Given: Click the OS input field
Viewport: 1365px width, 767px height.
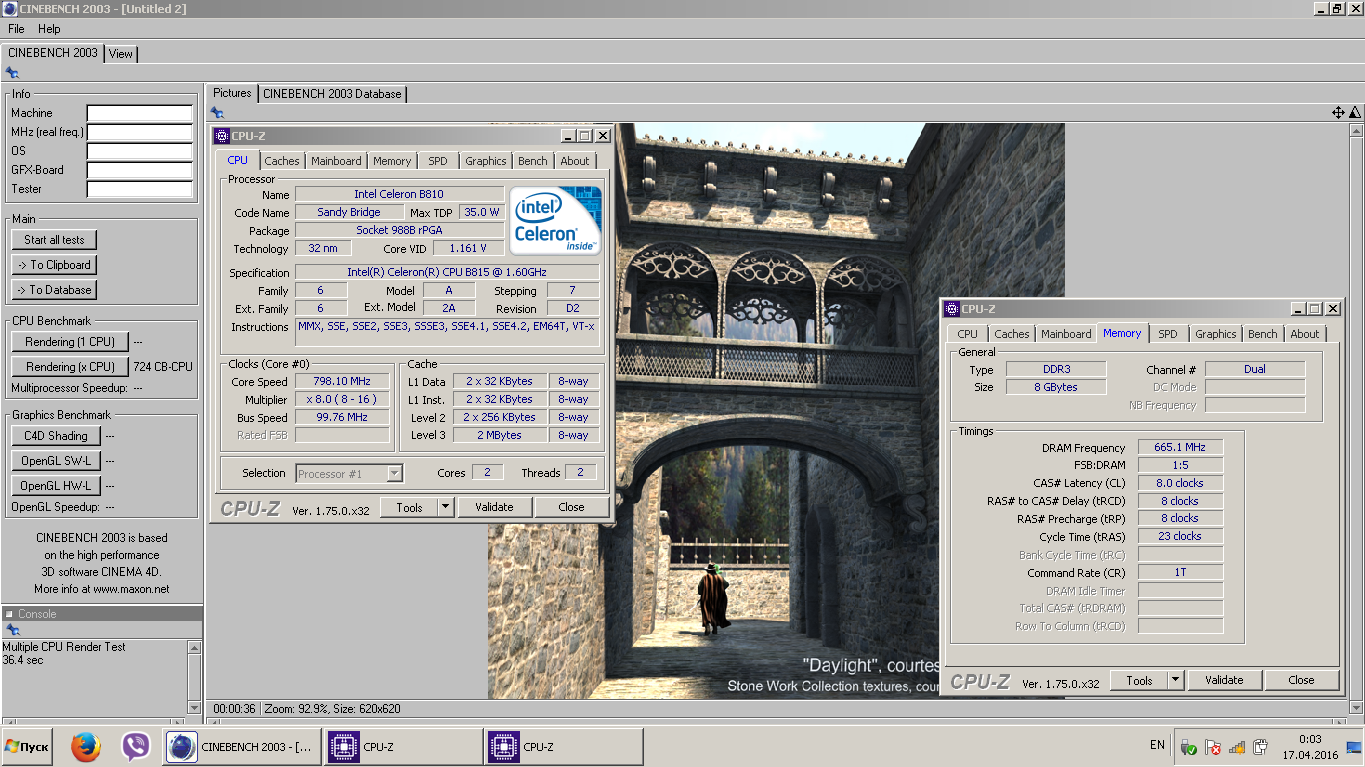Looking at the screenshot, I should [x=140, y=151].
